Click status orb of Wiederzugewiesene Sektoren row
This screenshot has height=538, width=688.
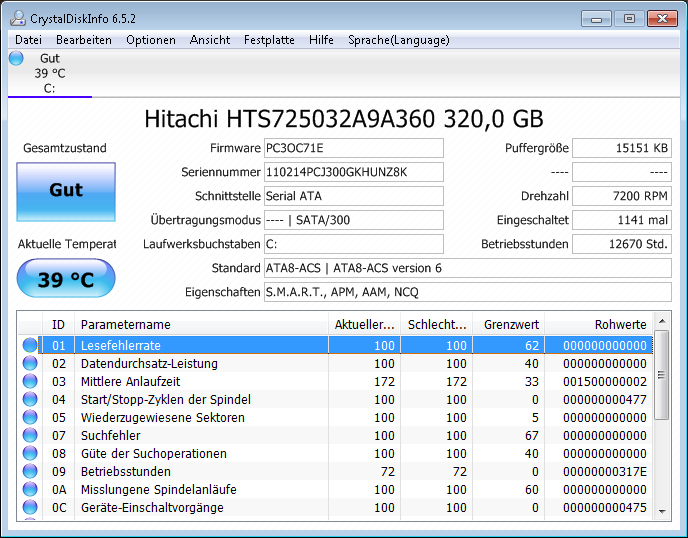pyautogui.click(x=30, y=417)
